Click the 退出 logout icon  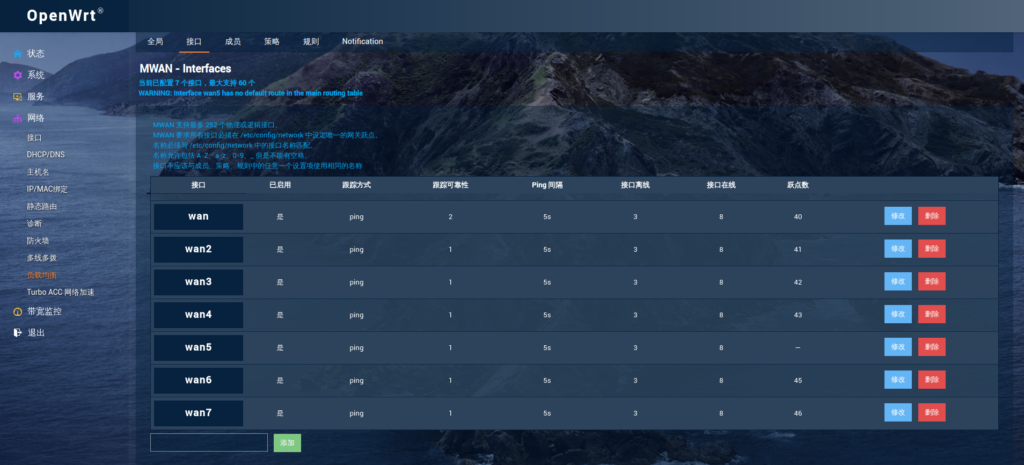(x=17, y=333)
